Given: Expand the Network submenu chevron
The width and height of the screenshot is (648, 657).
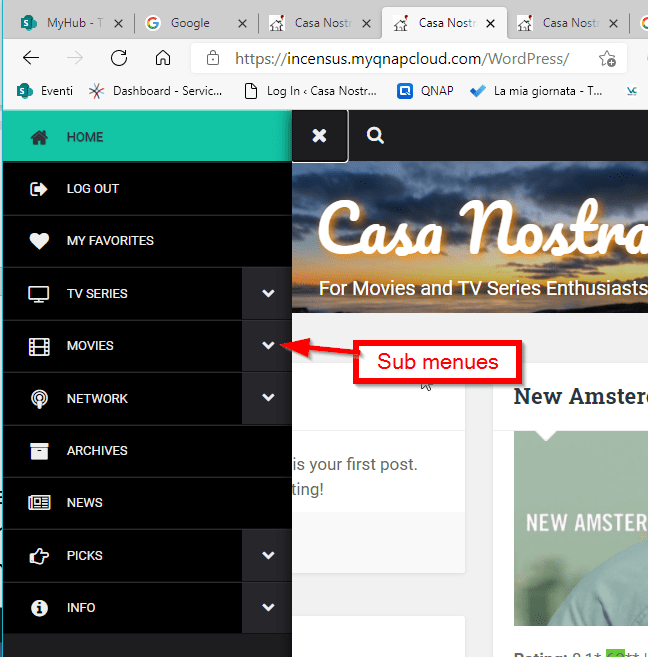Looking at the screenshot, I should click(x=268, y=397).
